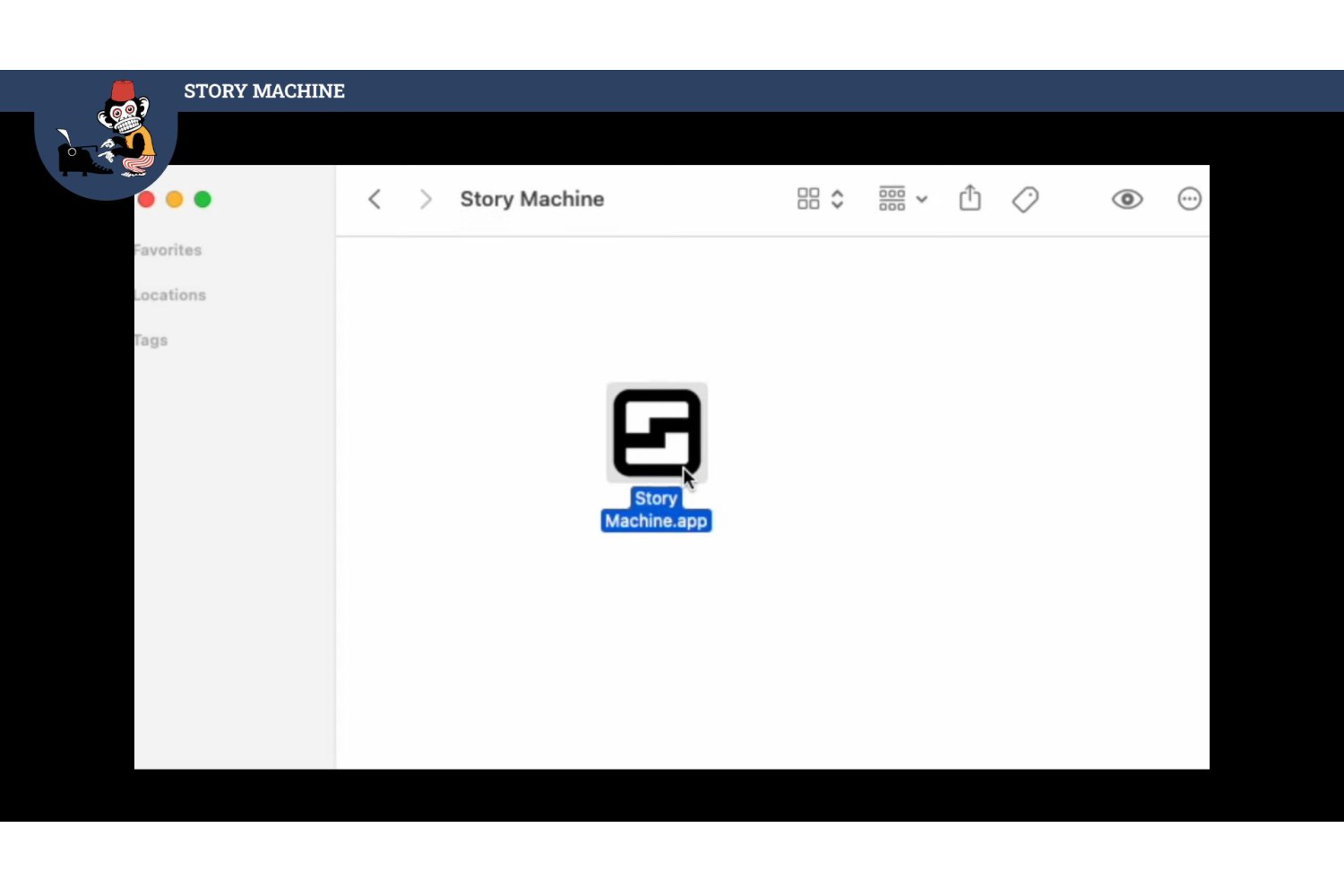Open the Edit Tags button
This screenshot has height=896, width=1344.
pyautogui.click(x=1025, y=199)
